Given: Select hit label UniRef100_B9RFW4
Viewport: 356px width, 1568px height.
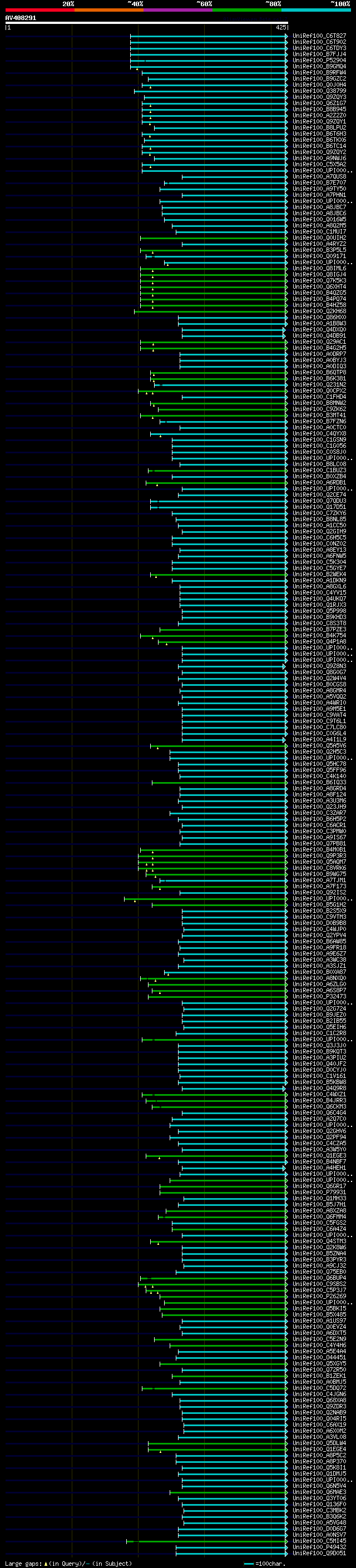Looking at the screenshot, I should [x=319, y=72].
